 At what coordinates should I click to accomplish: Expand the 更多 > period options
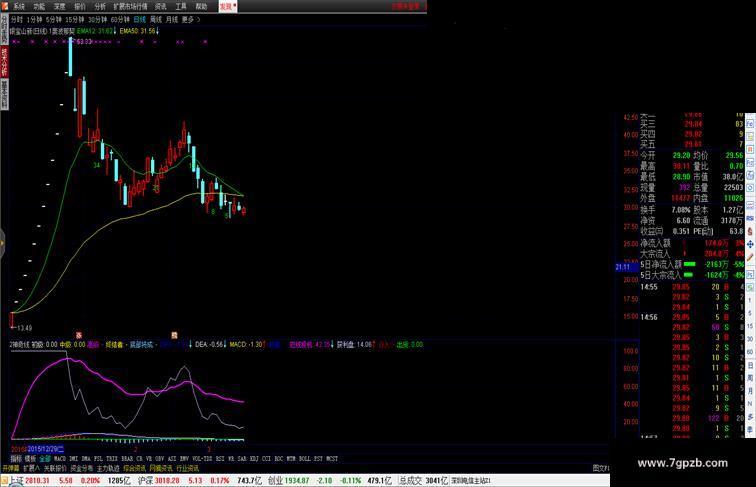191,20
